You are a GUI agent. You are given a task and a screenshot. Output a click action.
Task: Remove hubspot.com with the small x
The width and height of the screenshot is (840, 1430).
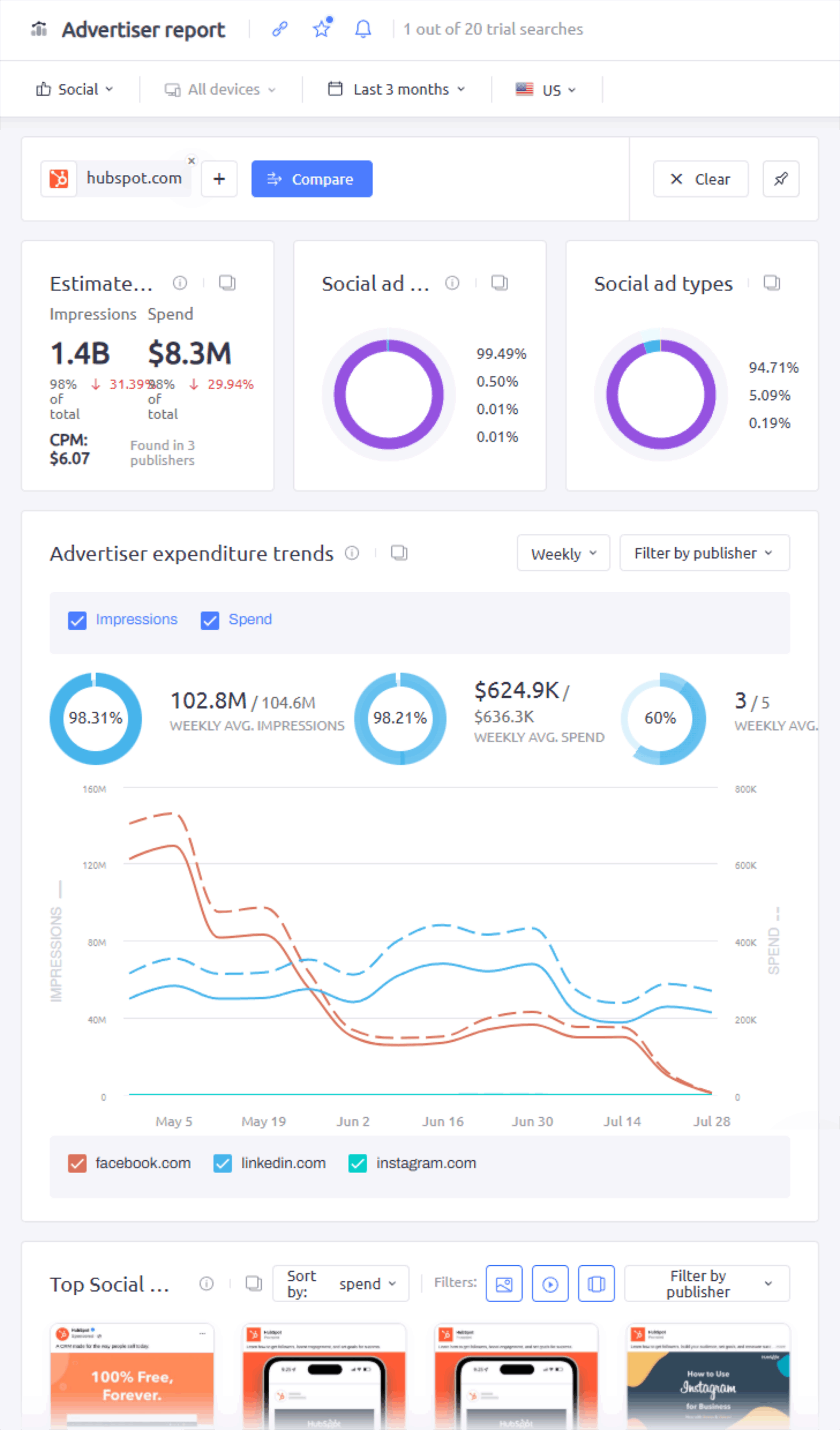192,161
